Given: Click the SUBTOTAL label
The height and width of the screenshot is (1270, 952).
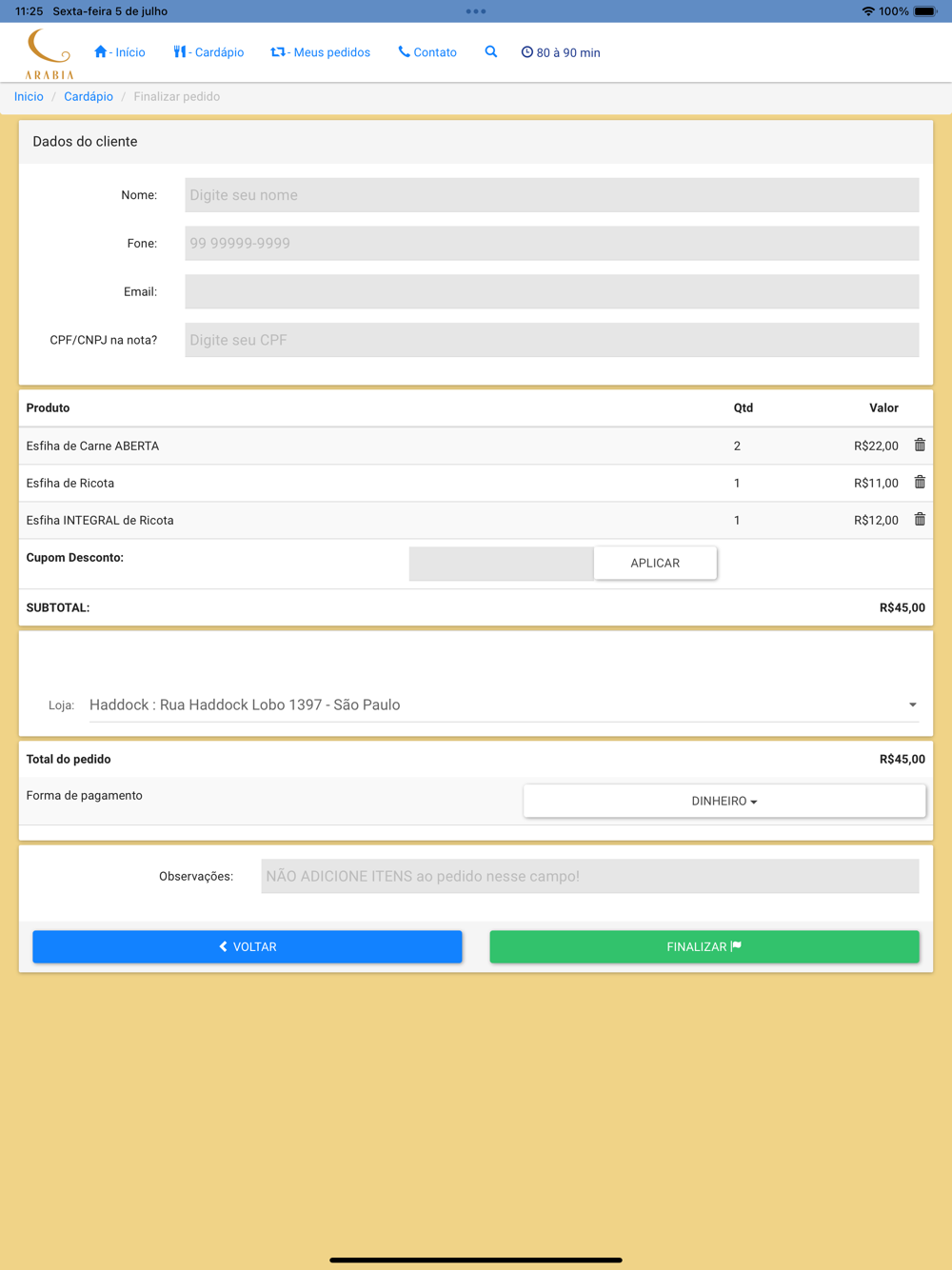Looking at the screenshot, I should pos(58,607).
